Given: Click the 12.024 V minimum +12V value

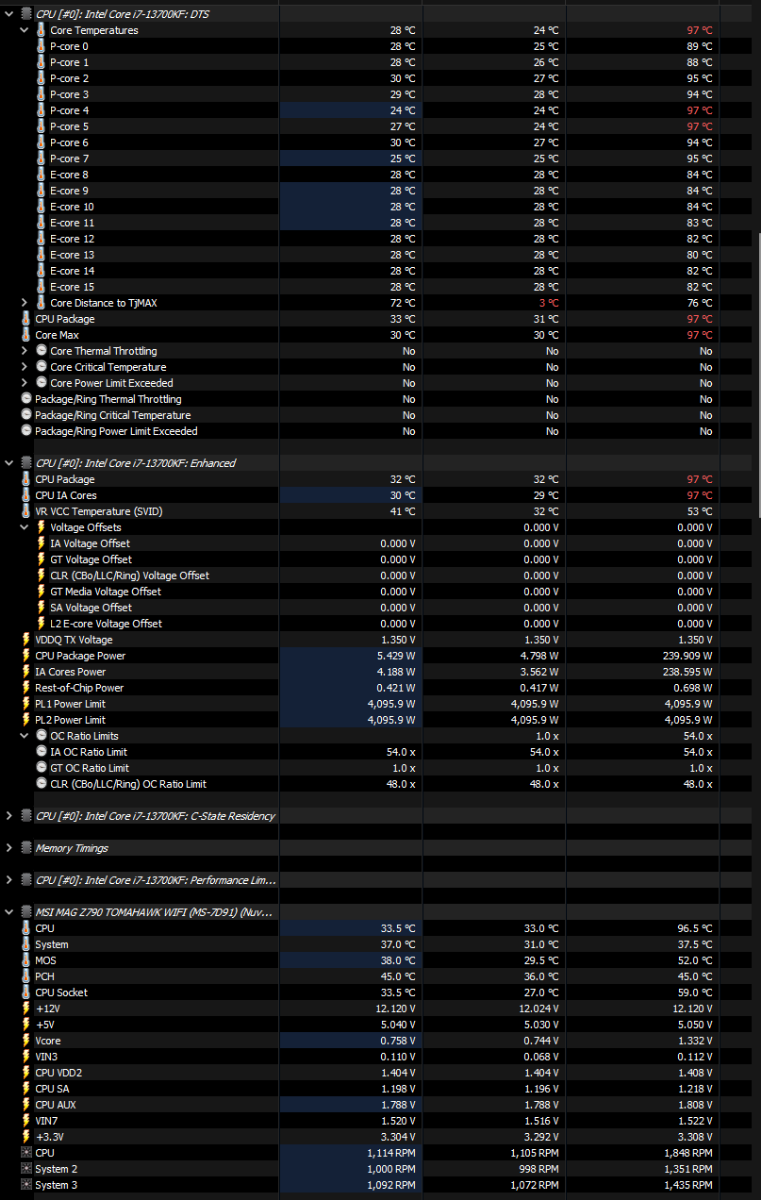Looking at the screenshot, I should point(539,1008).
